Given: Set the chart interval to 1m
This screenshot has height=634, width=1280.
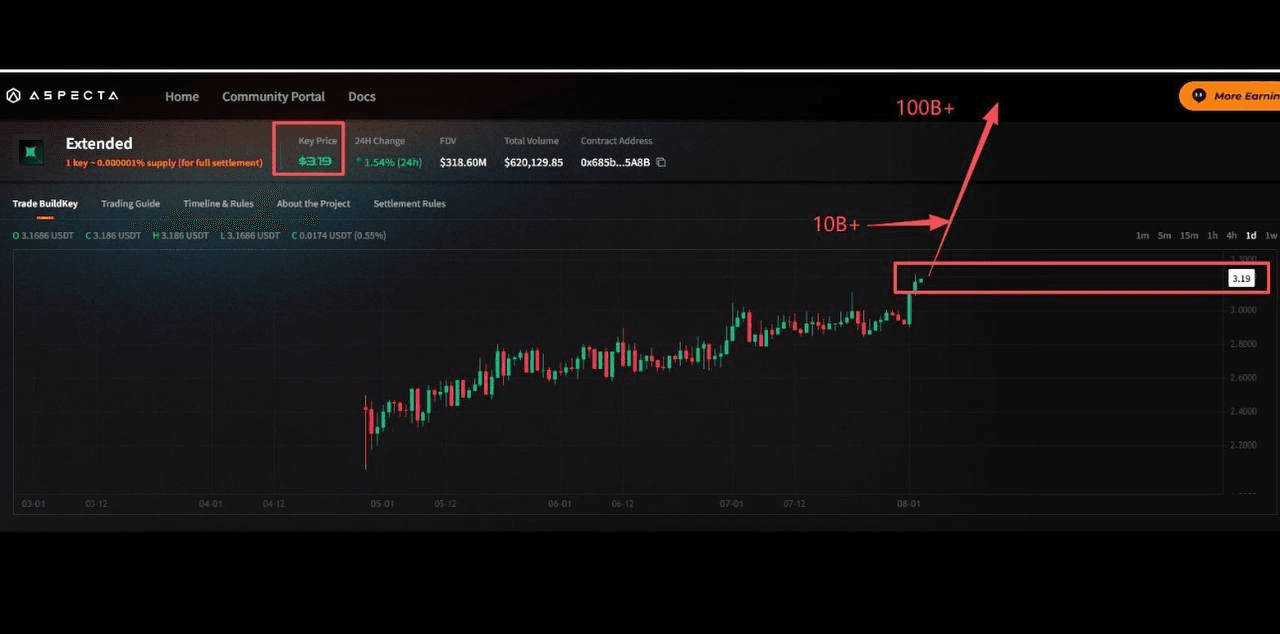Looking at the screenshot, I should click(1142, 236).
